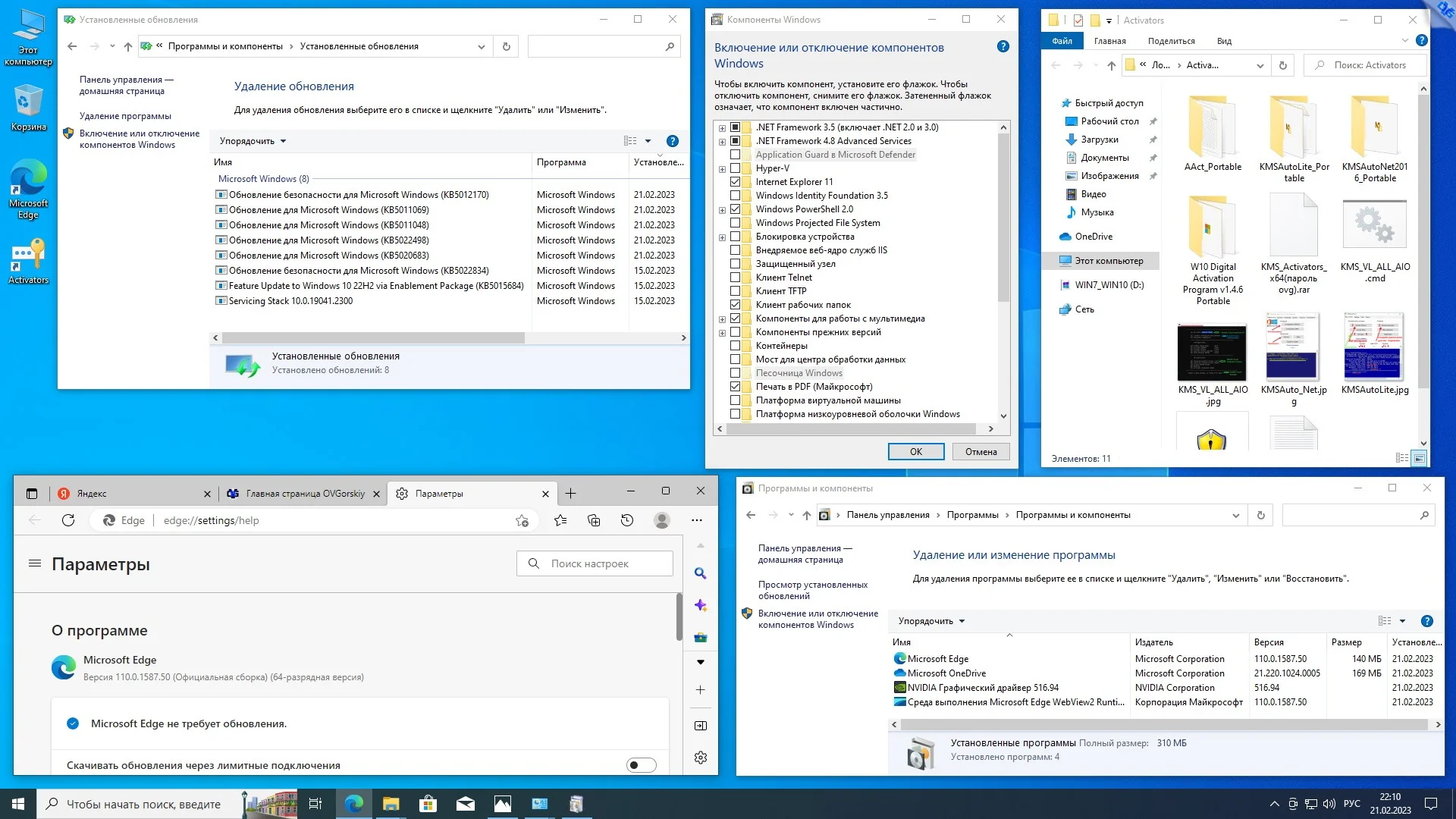The image size is (1456, 819).
Task: Open Edge collections icon
Action: (594, 520)
